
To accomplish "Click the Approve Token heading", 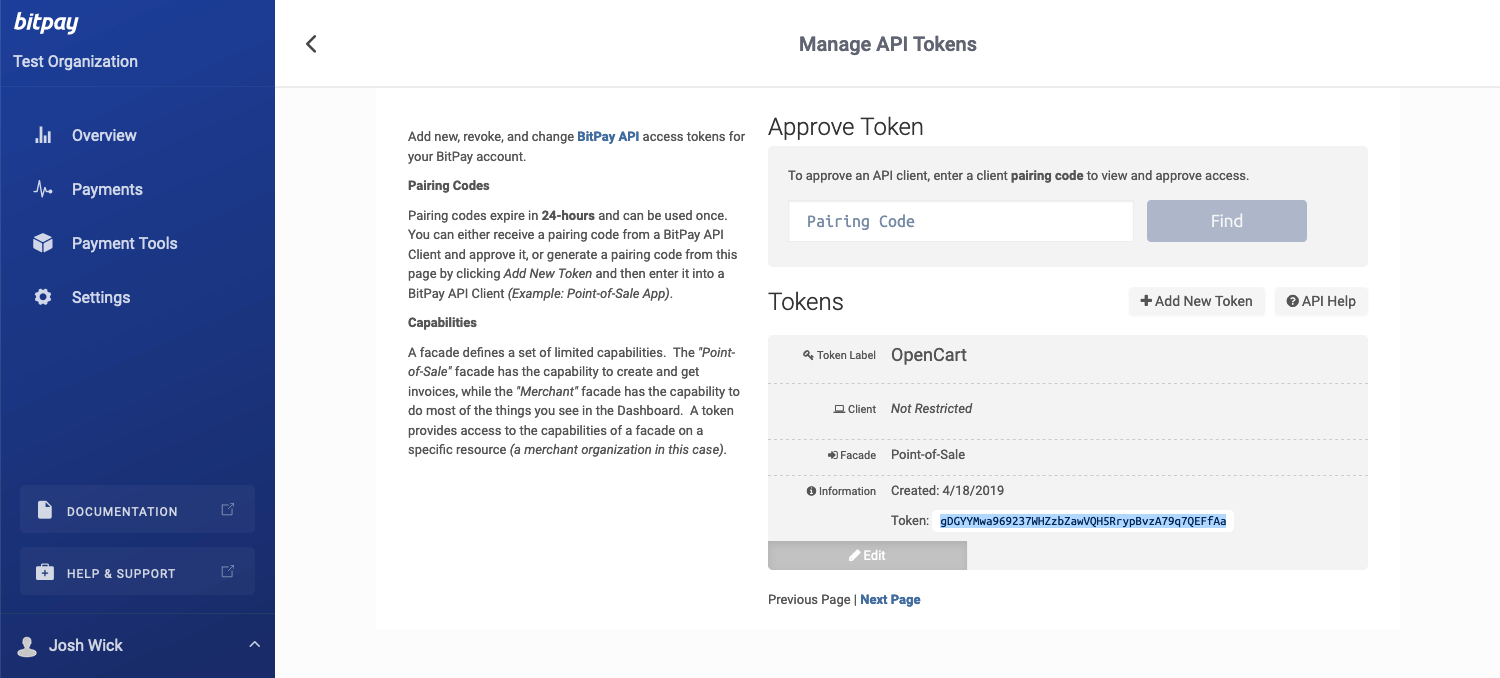I will (x=846, y=127).
